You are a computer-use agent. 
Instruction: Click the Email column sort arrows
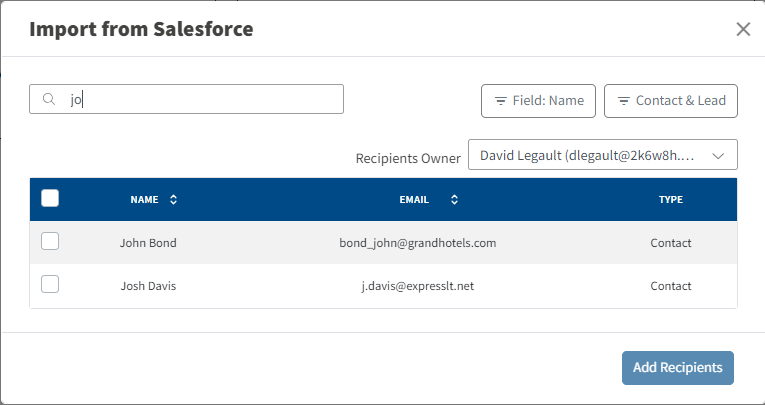point(455,200)
